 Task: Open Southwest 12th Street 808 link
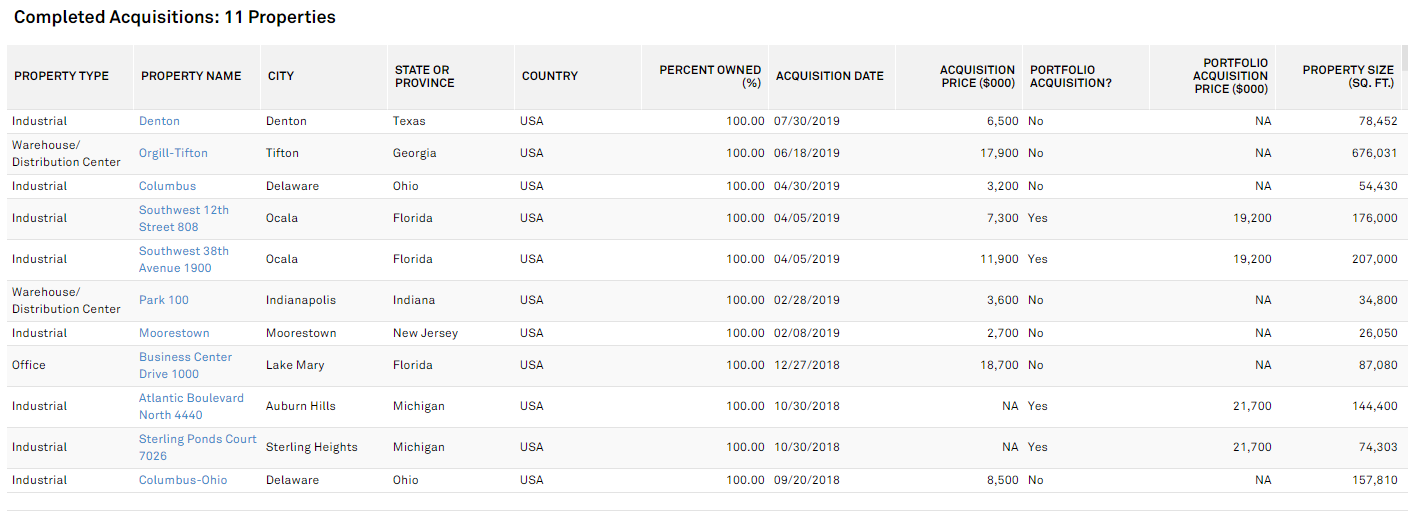(183, 218)
